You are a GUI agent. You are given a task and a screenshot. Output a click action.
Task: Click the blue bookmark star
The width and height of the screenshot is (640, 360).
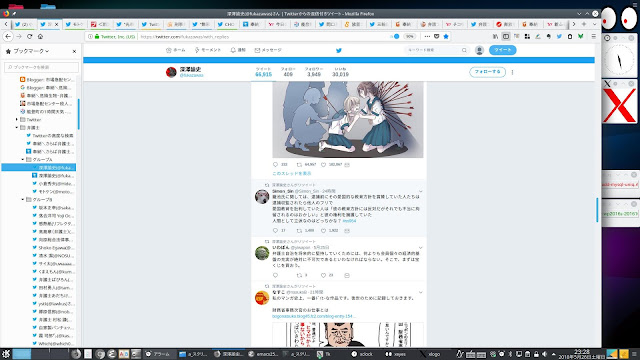coord(446,36)
